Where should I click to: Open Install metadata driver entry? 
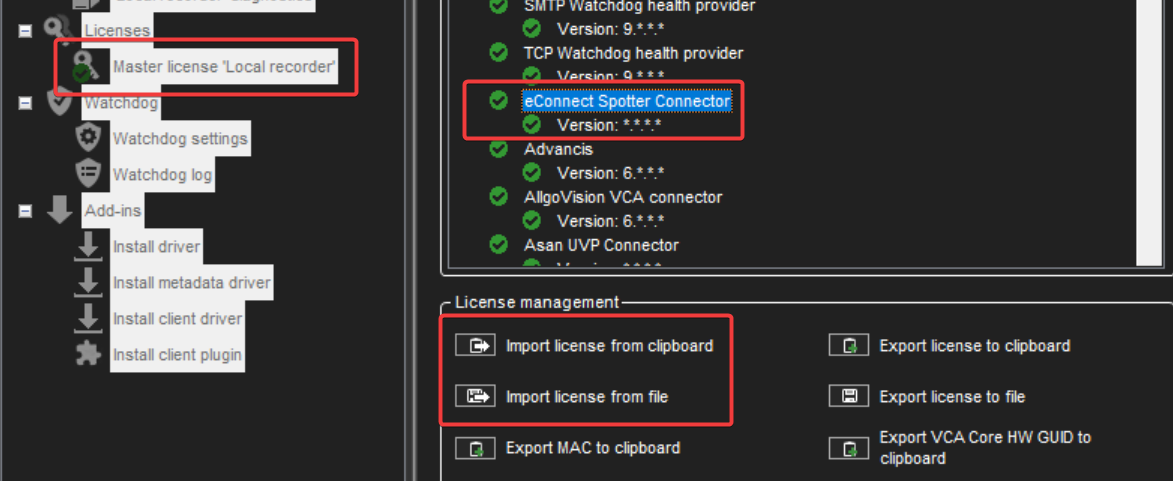click(x=191, y=283)
